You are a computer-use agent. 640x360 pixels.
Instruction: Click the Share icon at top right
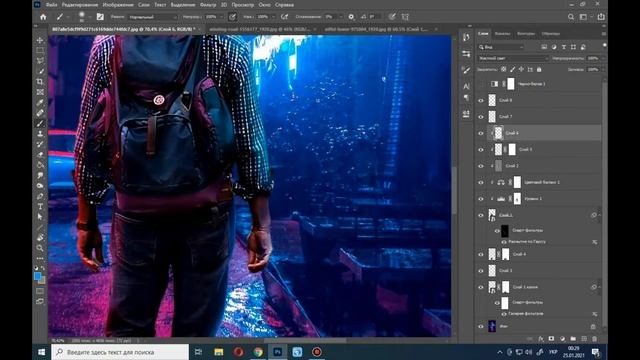601,17
